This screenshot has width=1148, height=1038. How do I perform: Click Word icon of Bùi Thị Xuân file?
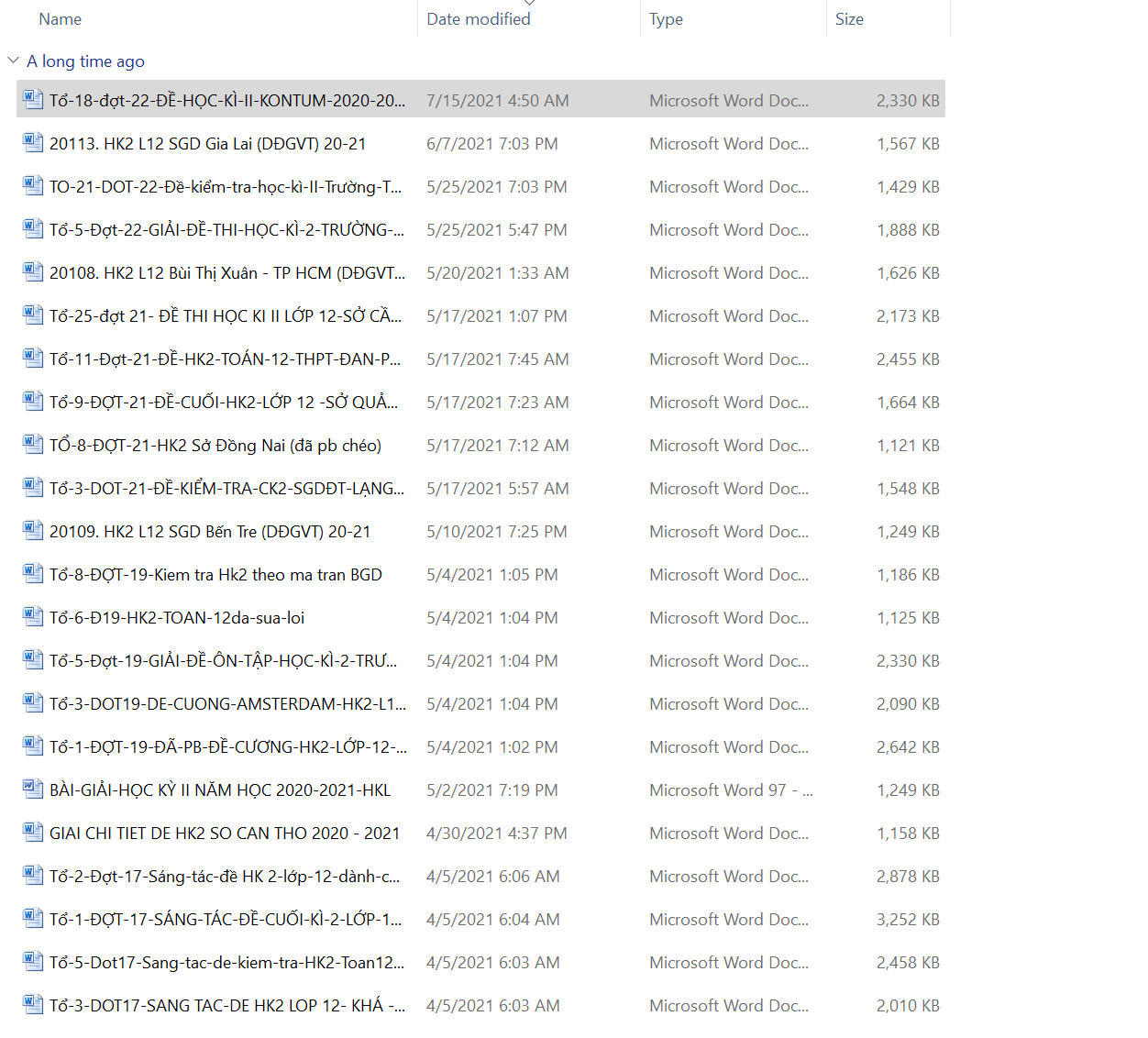33,272
